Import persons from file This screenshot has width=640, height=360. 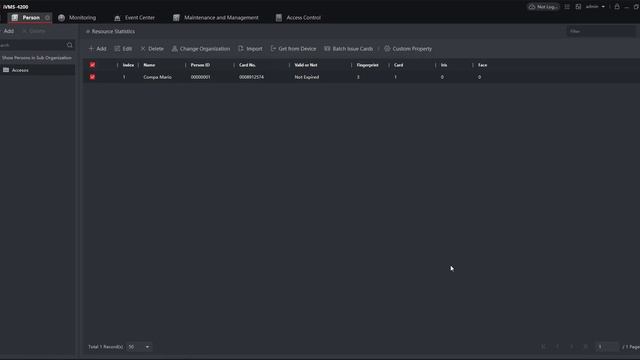250,49
